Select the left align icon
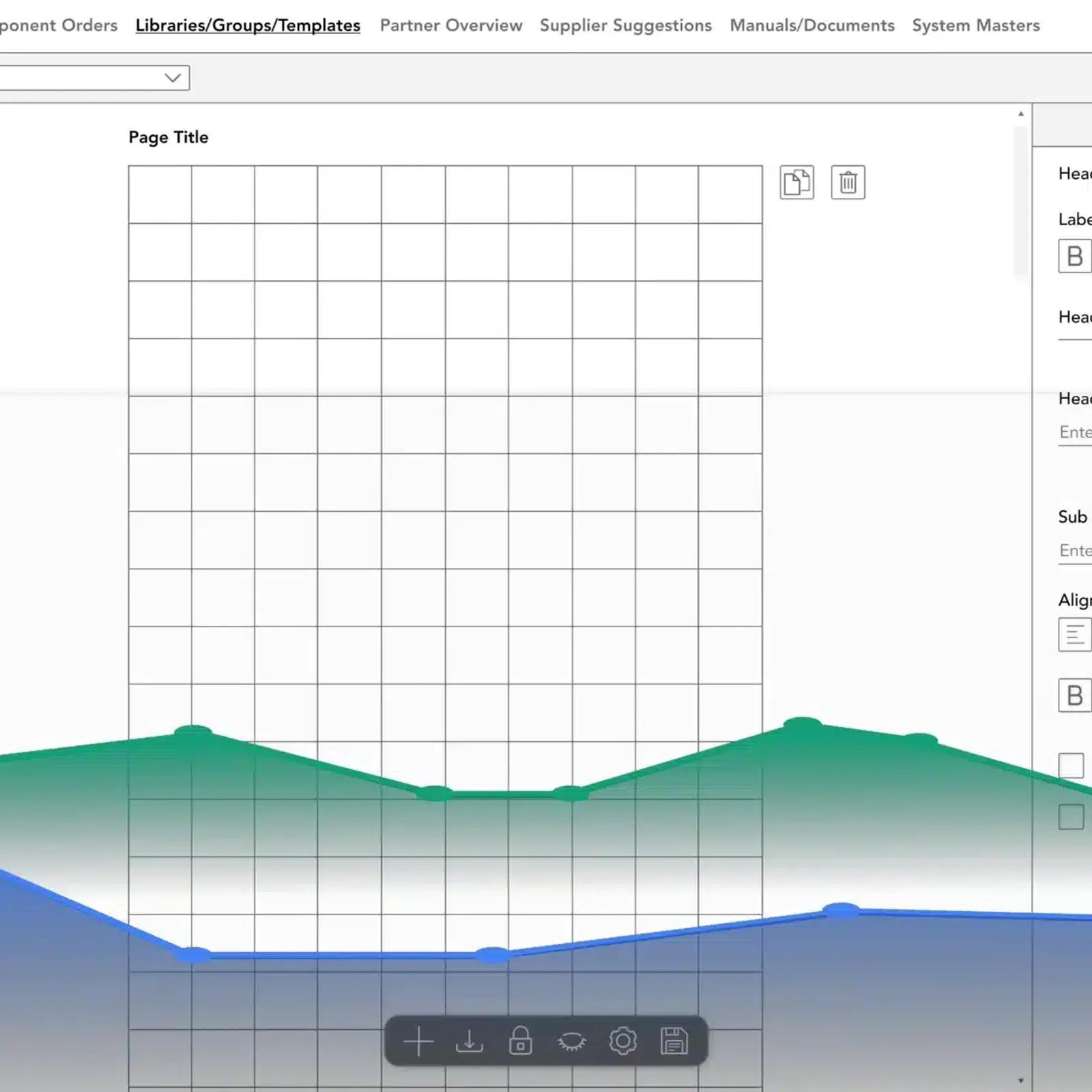 (1075, 635)
